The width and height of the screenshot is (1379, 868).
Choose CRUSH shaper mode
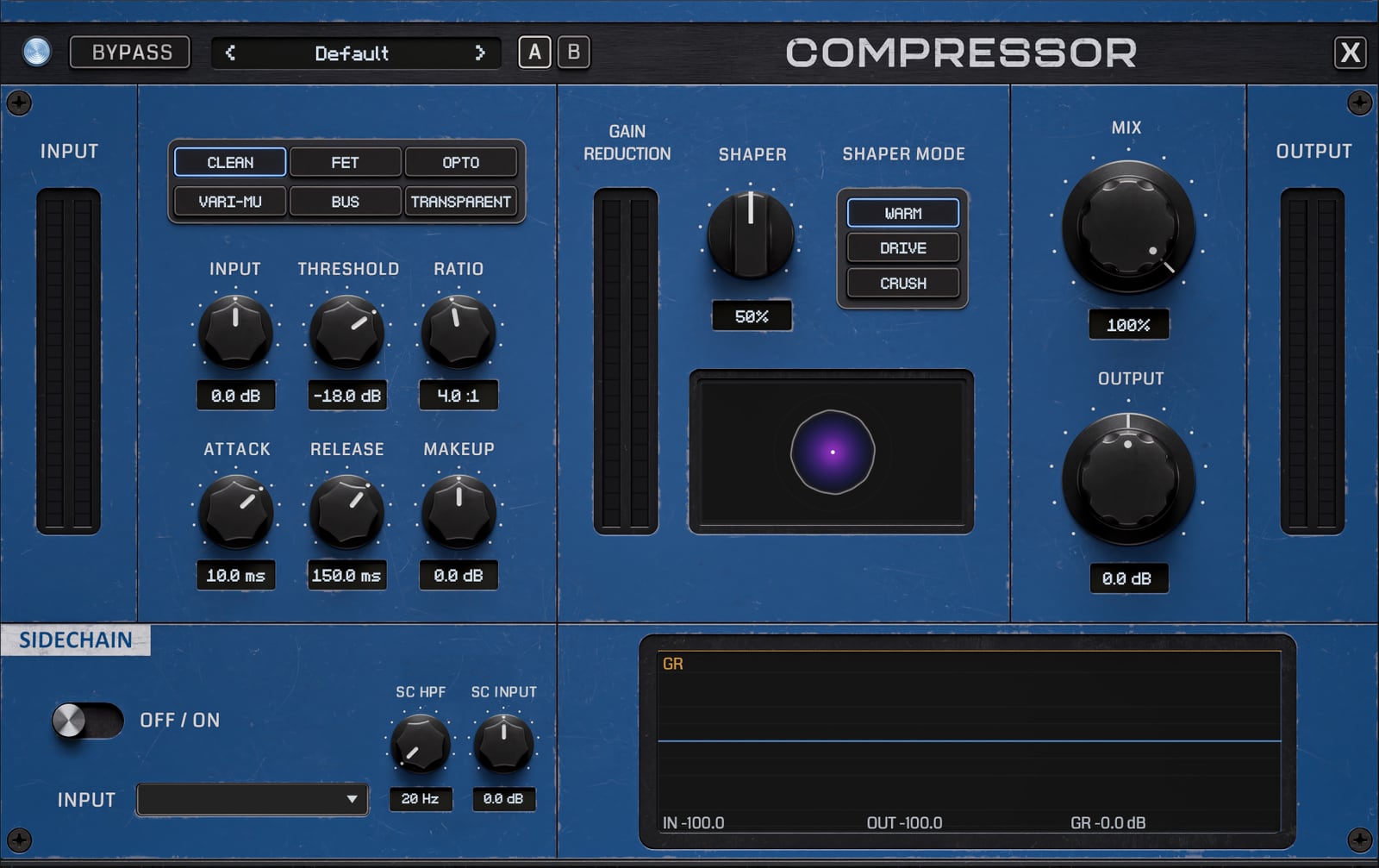(x=902, y=284)
